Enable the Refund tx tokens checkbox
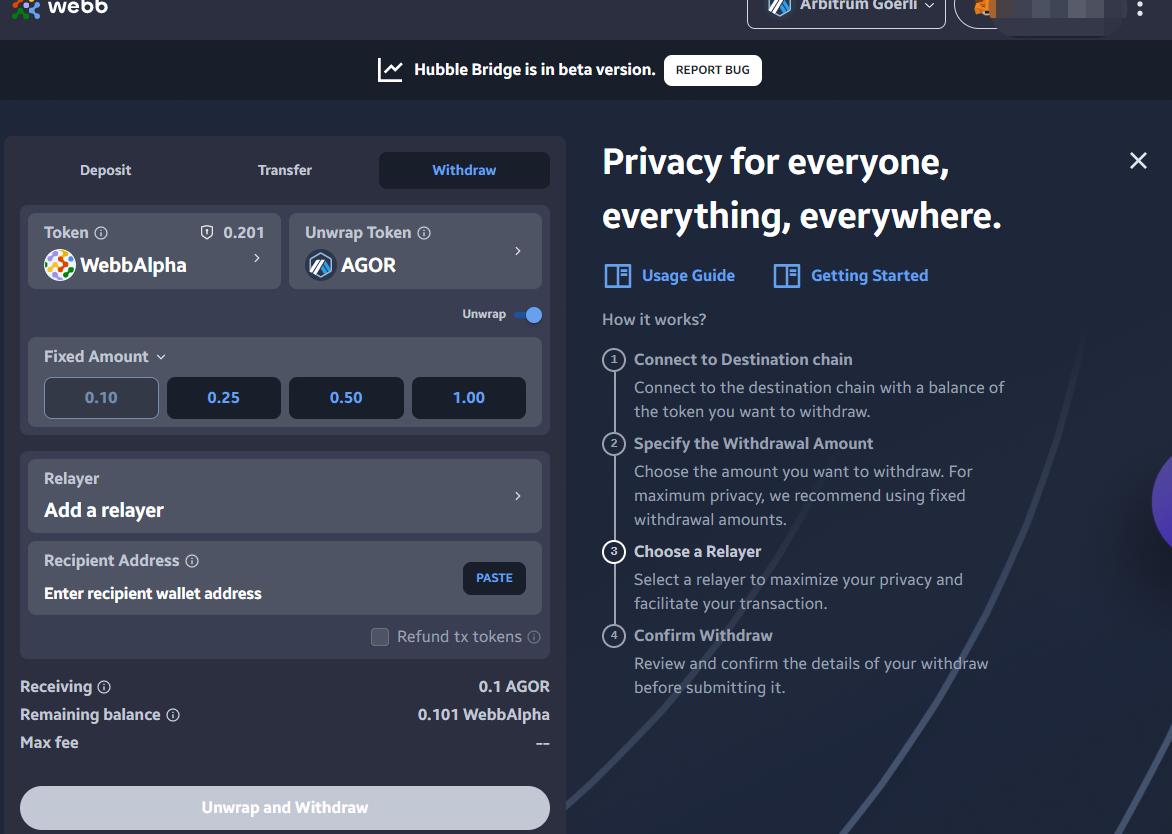Screen dimensions: 1172x834 click(380, 637)
